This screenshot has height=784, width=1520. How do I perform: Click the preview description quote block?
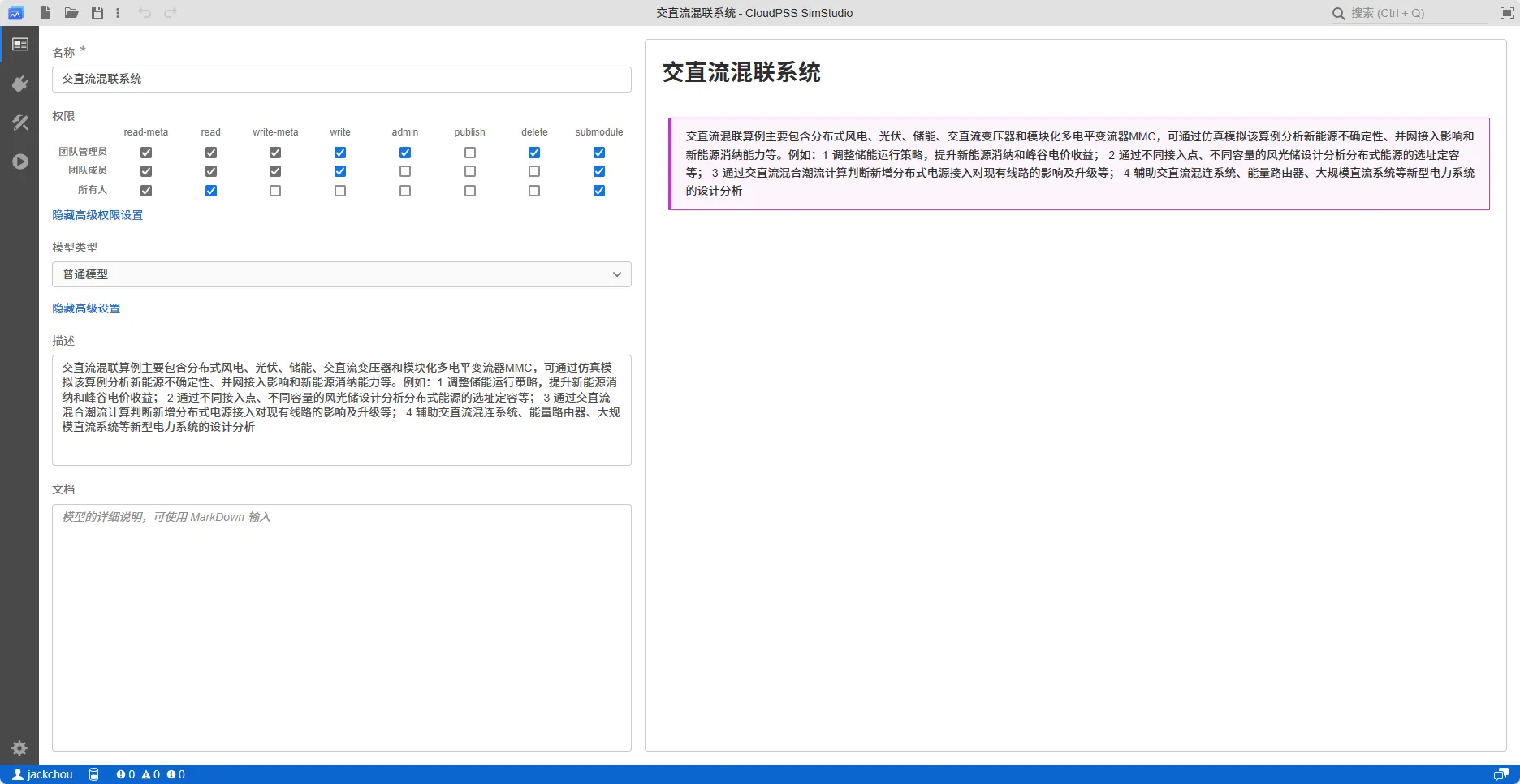tap(1079, 164)
